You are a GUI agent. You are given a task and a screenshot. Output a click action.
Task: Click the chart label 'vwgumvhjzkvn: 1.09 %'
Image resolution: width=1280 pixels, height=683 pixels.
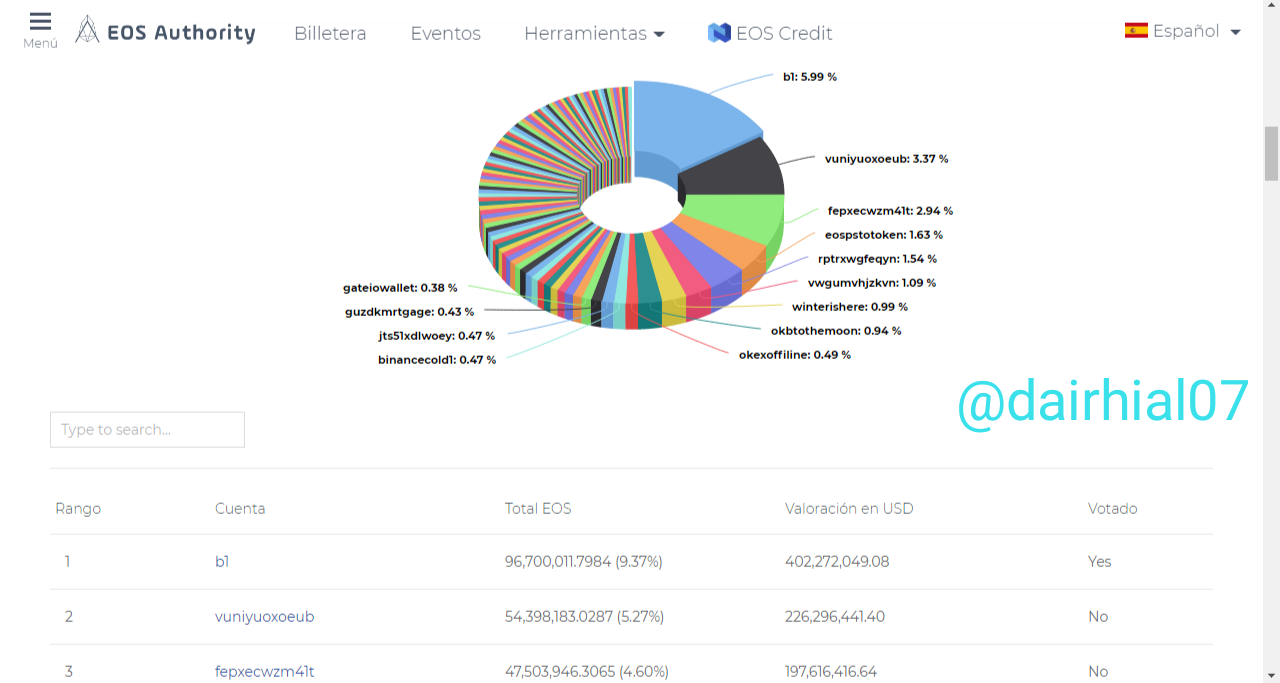tap(872, 283)
